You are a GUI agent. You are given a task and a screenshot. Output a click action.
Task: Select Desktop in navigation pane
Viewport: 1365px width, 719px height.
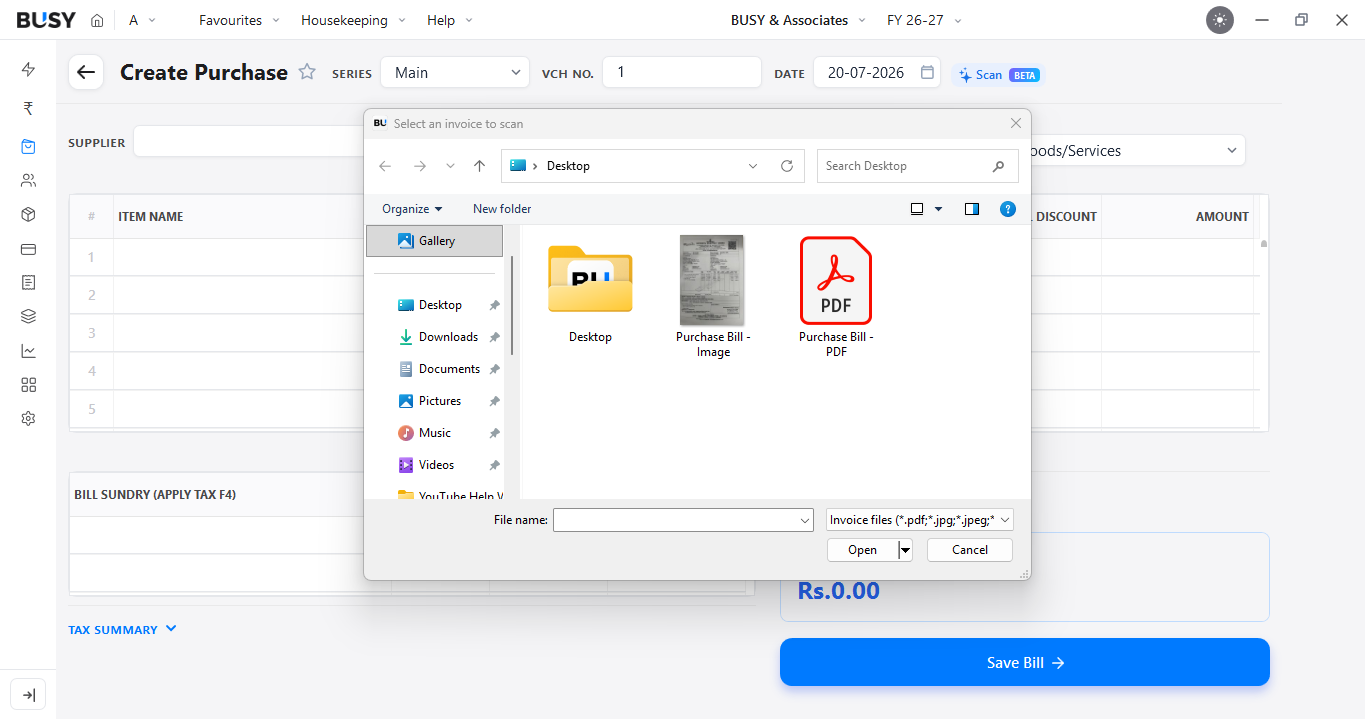[x=439, y=305]
